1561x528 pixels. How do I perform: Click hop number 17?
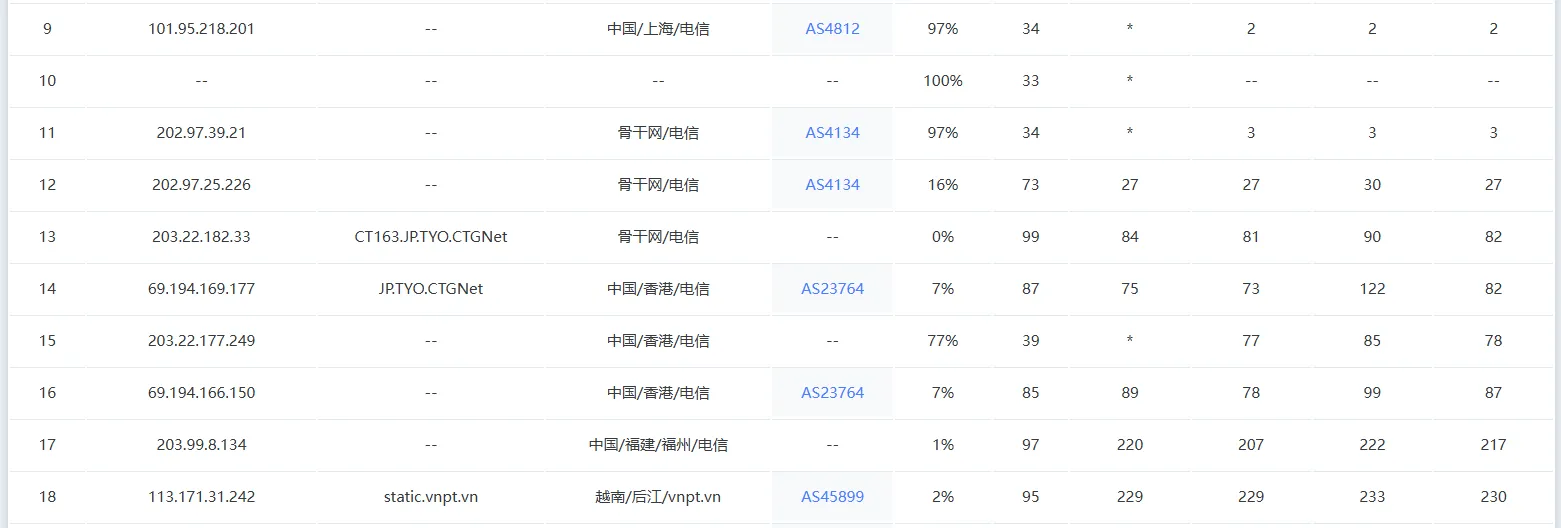click(47, 445)
